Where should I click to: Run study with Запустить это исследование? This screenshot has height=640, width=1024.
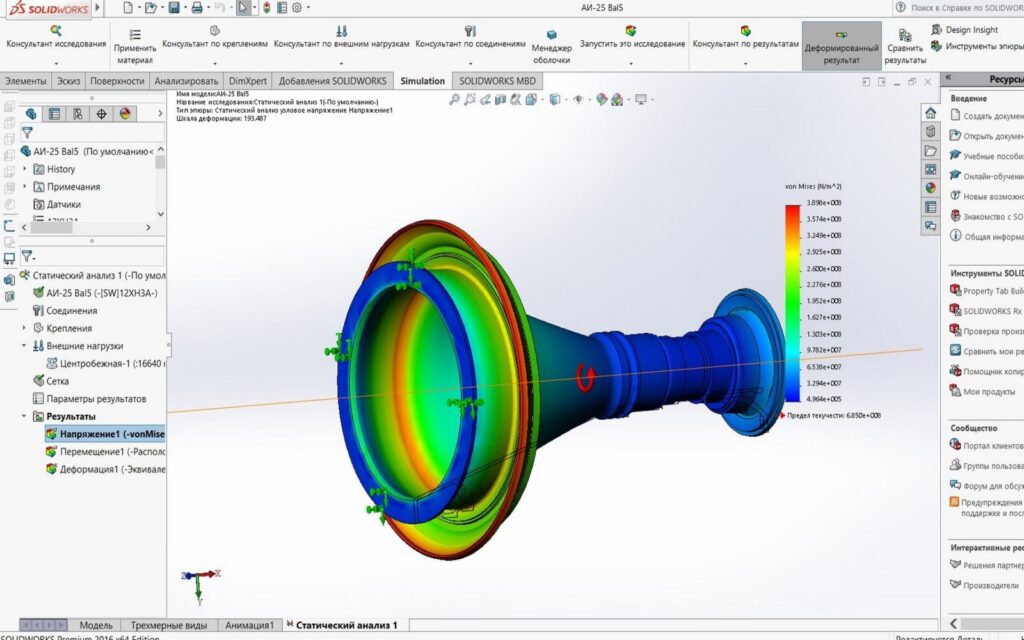tap(631, 31)
